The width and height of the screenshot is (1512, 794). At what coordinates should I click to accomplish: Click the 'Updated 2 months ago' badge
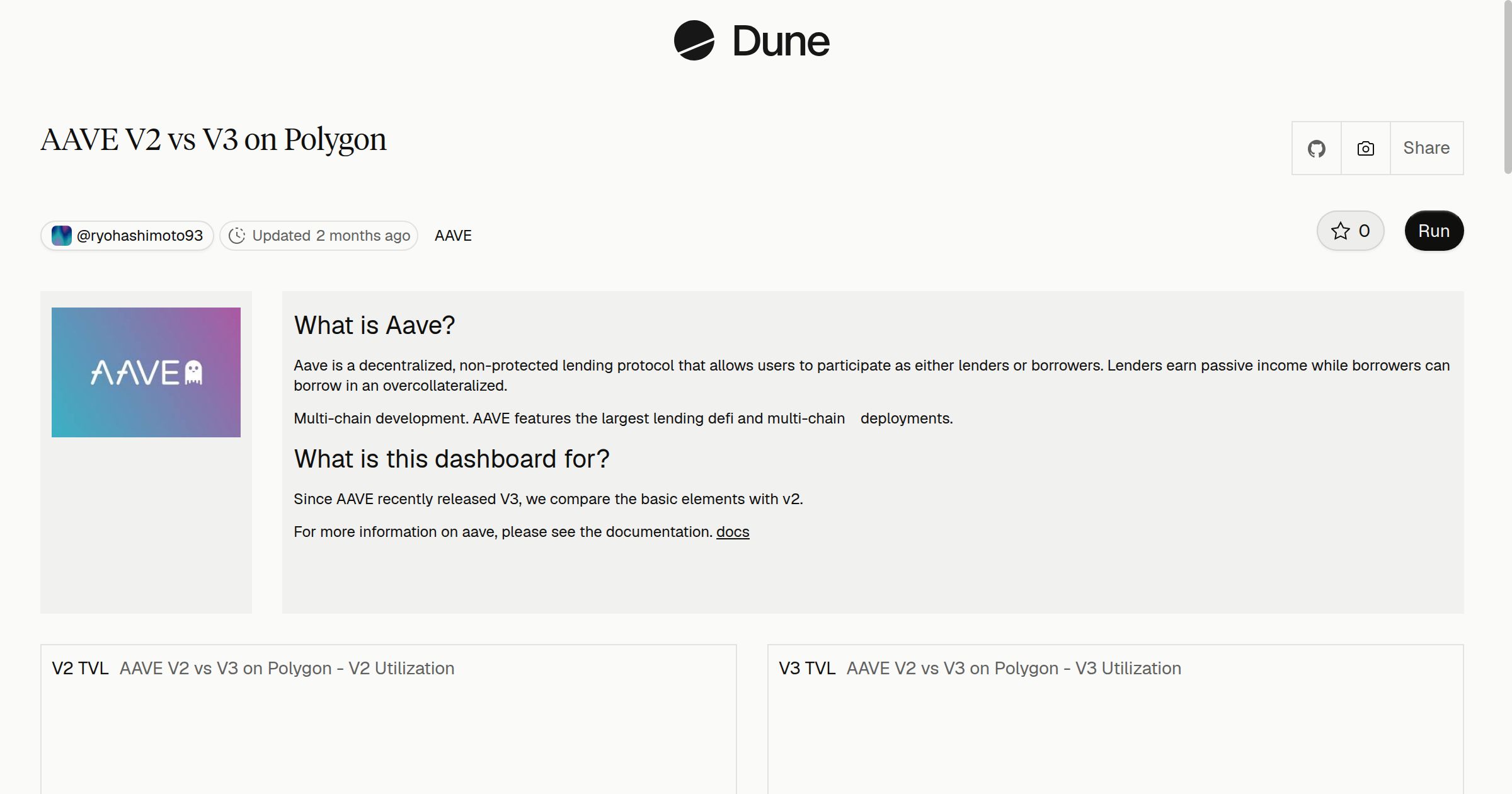click(319, 236)
